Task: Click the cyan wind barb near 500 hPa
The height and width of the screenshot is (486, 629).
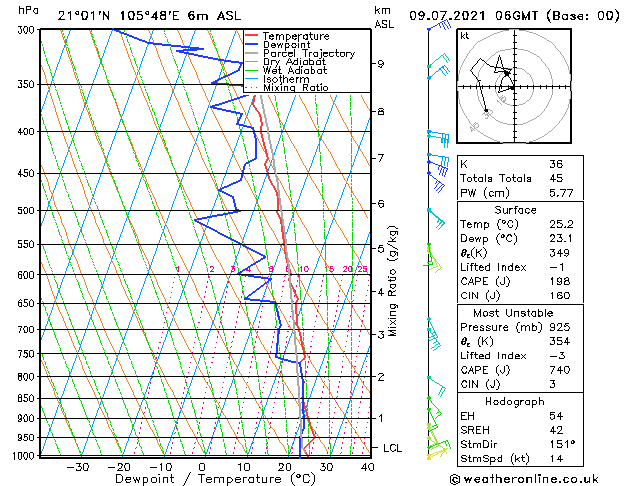Action: coord(436,219)
